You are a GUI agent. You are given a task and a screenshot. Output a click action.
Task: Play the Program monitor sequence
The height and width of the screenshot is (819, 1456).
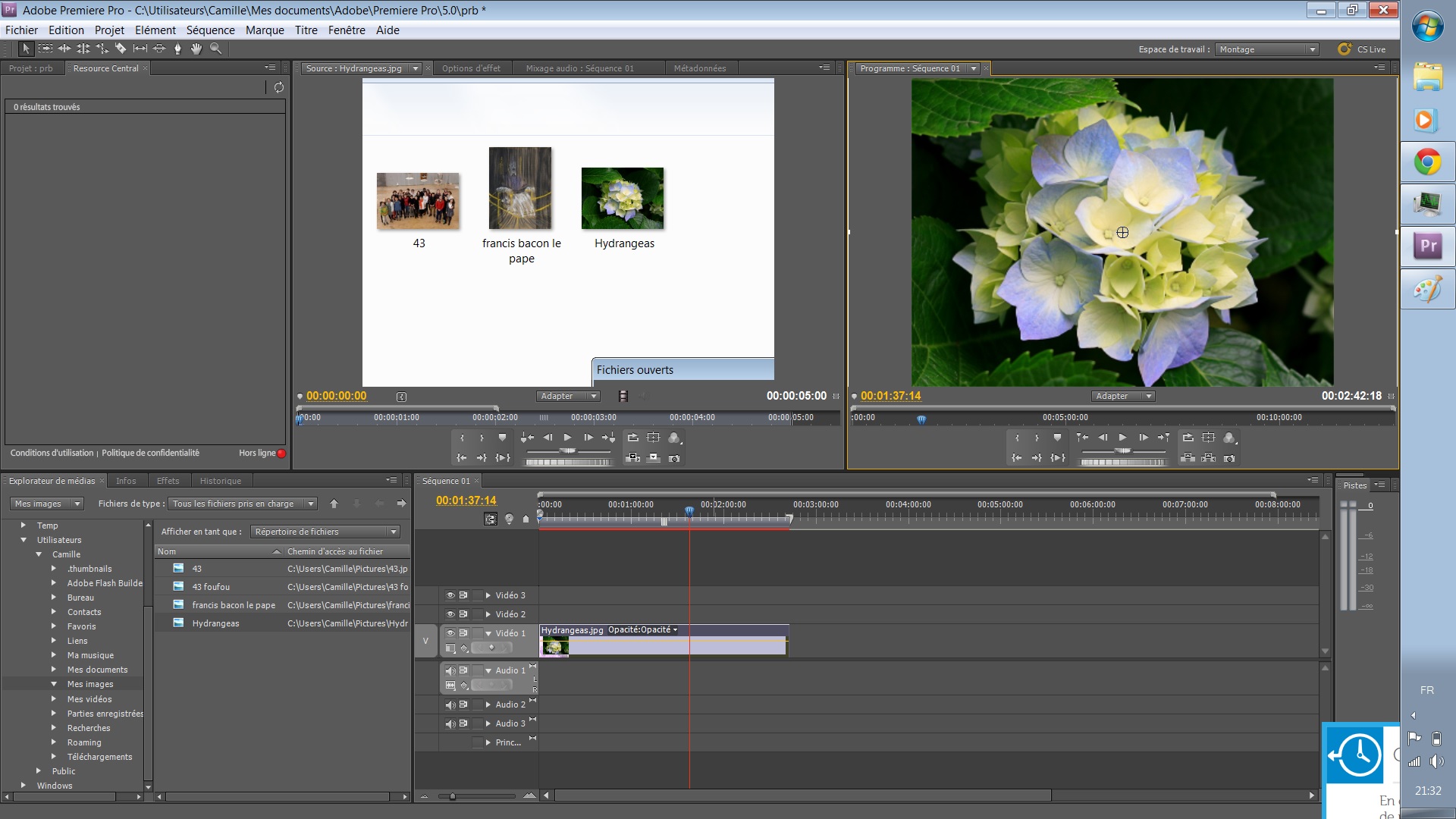[x=1122, y=438]
